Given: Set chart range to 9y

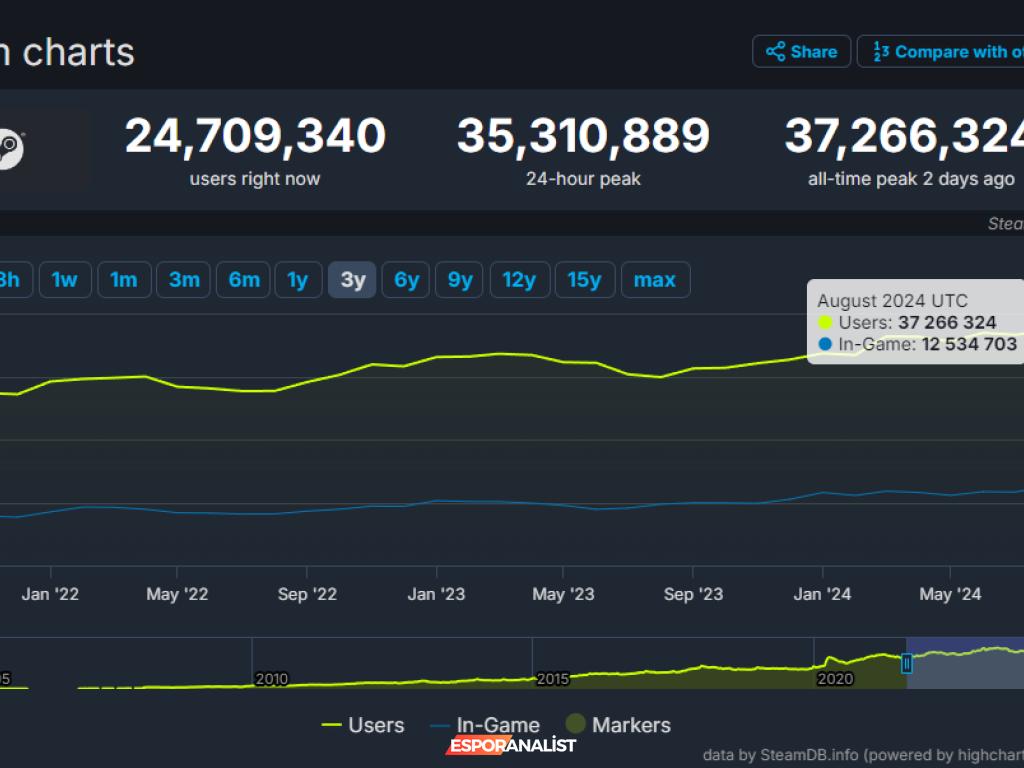Looking at the screenshot, I should (460, 280).
